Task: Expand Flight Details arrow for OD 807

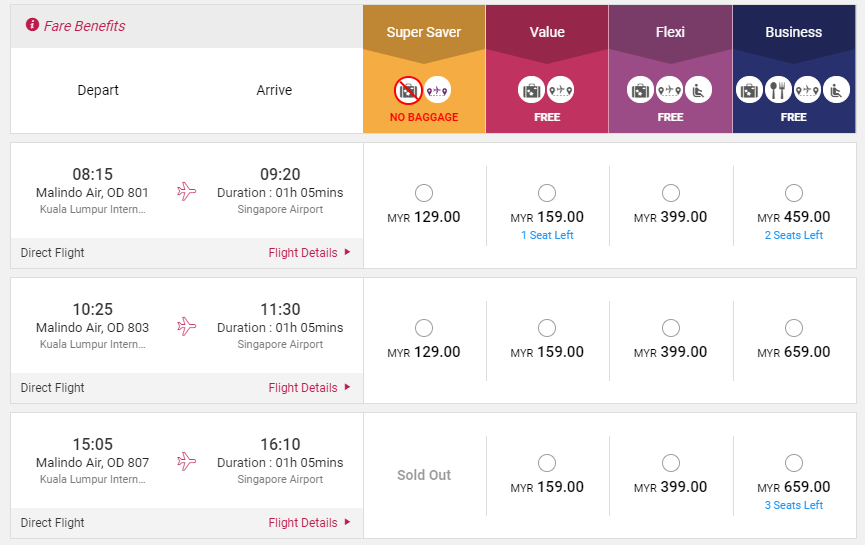Action: pyautogui.click(x=348, y=522)
